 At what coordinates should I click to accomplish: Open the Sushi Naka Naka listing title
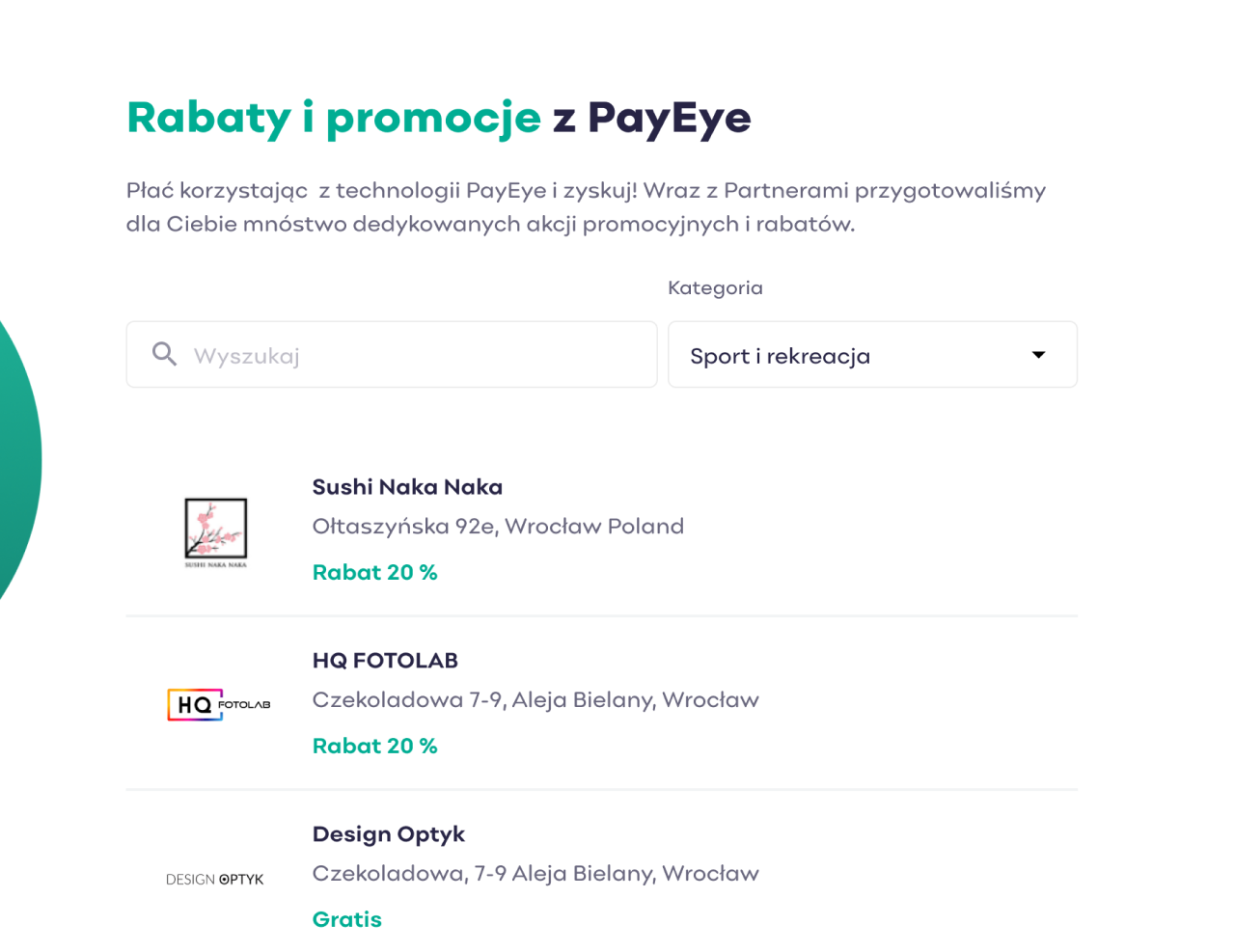407,487
